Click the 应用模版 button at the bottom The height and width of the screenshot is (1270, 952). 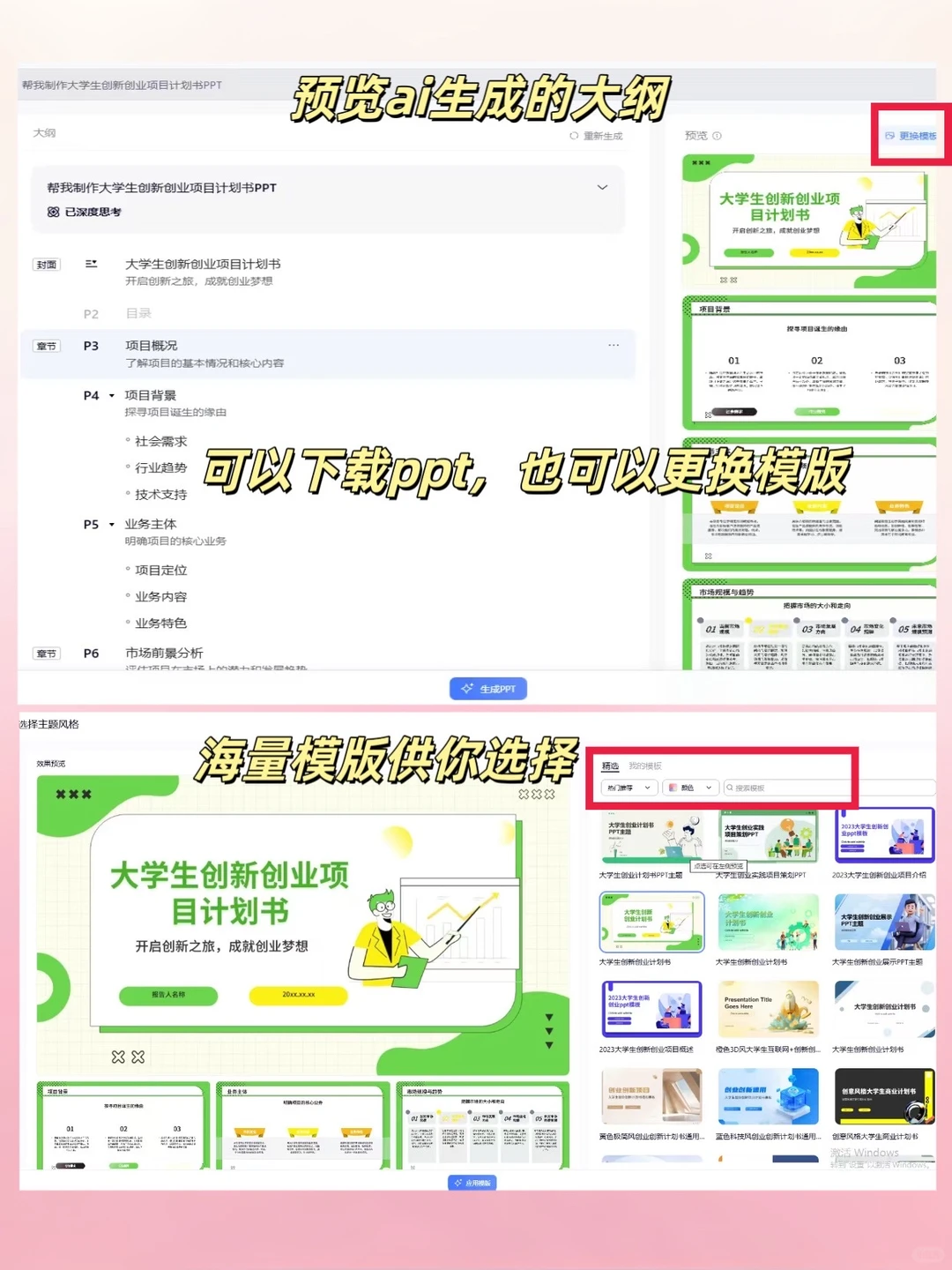pos(474,1183)
